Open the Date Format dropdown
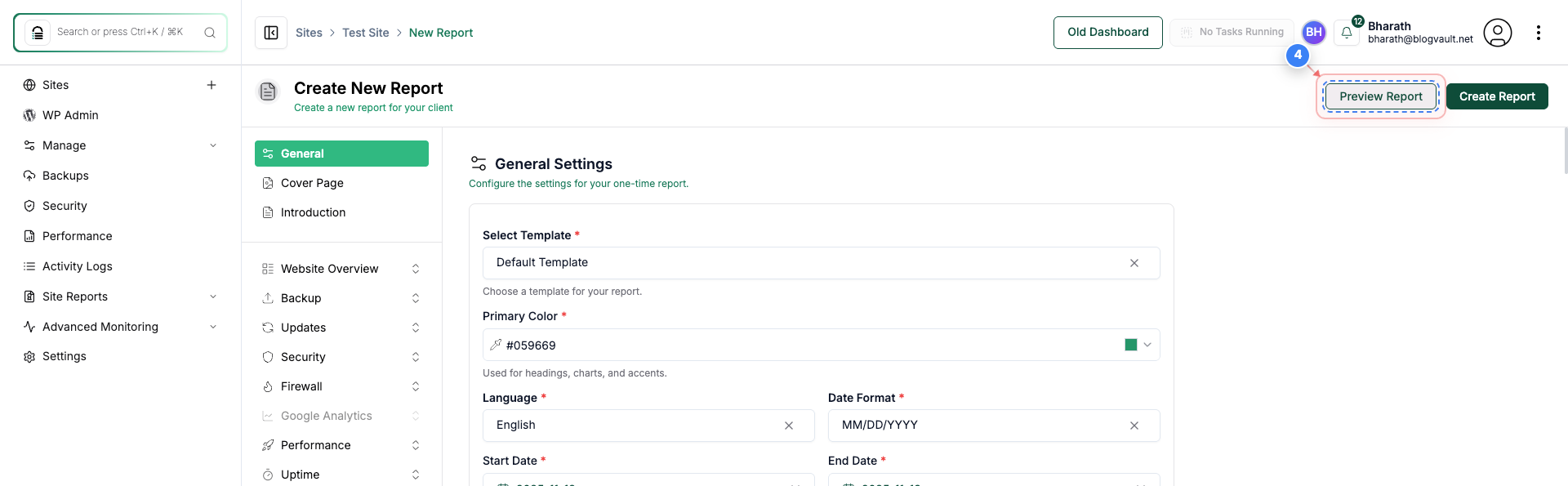This screenshot has height=486, width=1568. [x=994, y=426]
